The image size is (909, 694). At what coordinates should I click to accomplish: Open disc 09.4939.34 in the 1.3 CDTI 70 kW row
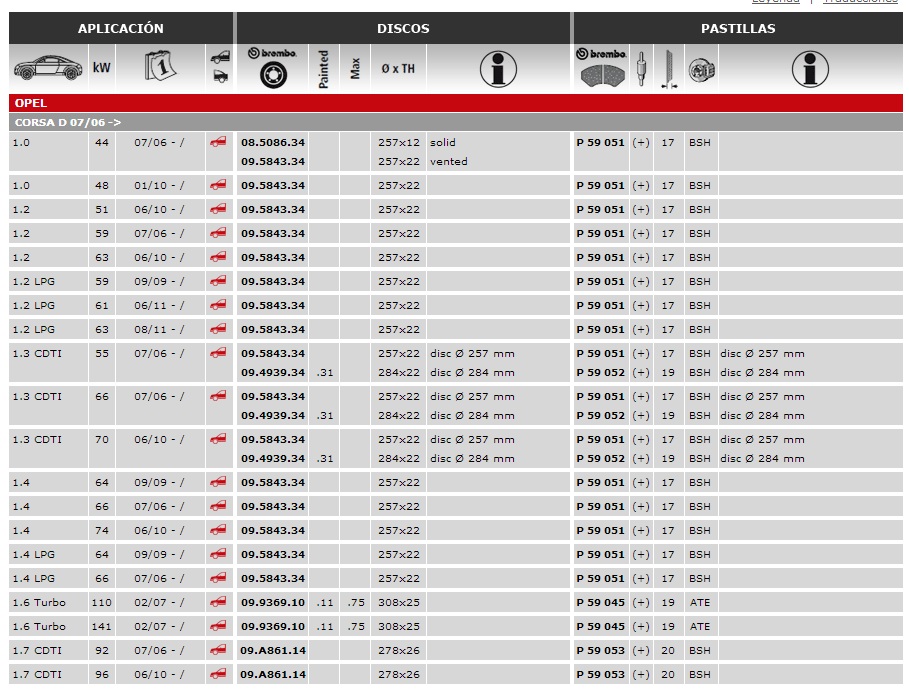pos(272,459)
